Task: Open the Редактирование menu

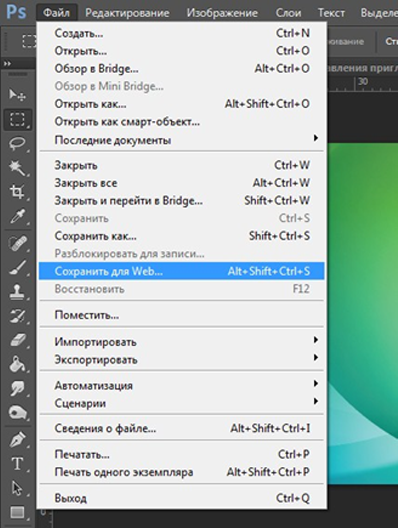Action: [x=127, y=13]
